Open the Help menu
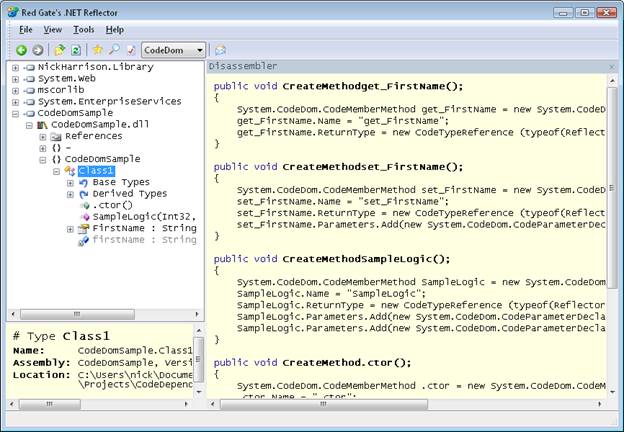The width and height of the screenshot is (624, 432). [x=115, y=30]
